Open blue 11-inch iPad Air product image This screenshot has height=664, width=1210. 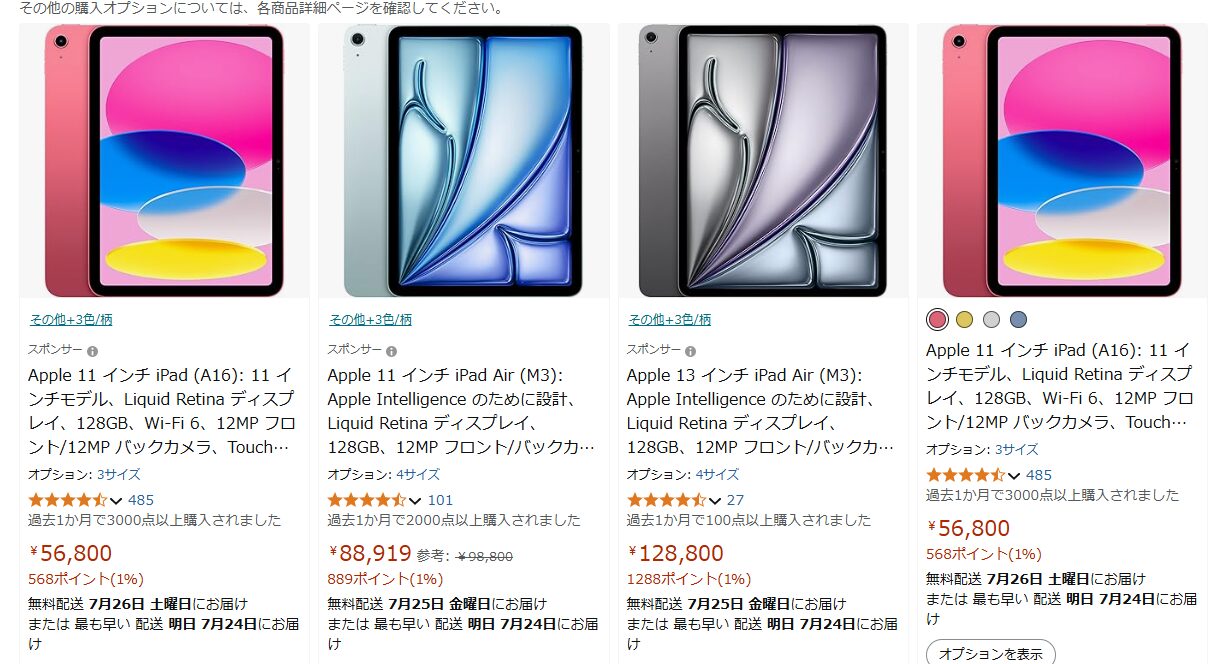[x=464, y=161]
